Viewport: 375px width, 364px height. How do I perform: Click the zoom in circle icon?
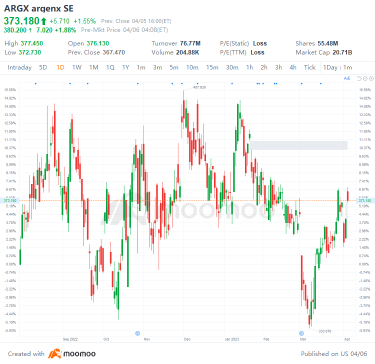pos(371,79)
